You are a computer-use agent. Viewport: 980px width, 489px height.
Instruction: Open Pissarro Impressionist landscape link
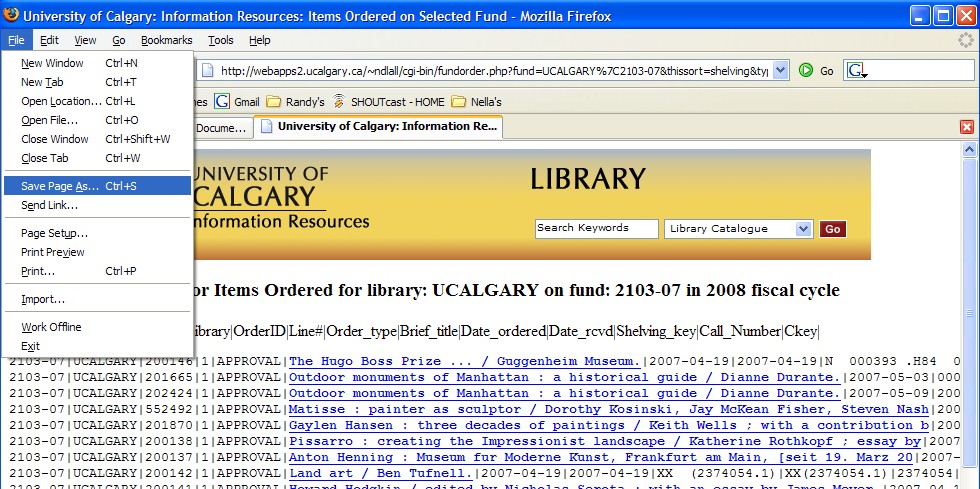click(x=605, y=441)
